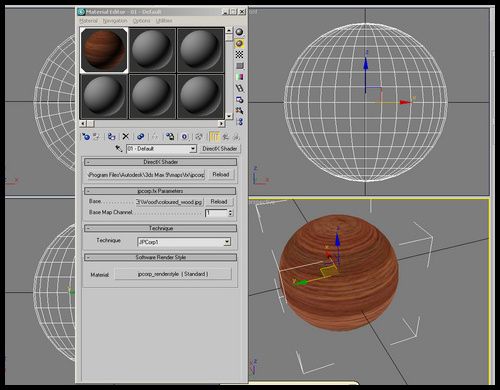The height and width of the screenshot is (390, 500).
Task: Collapse the DirectX Shader rollout
Action: pos(160,162)
